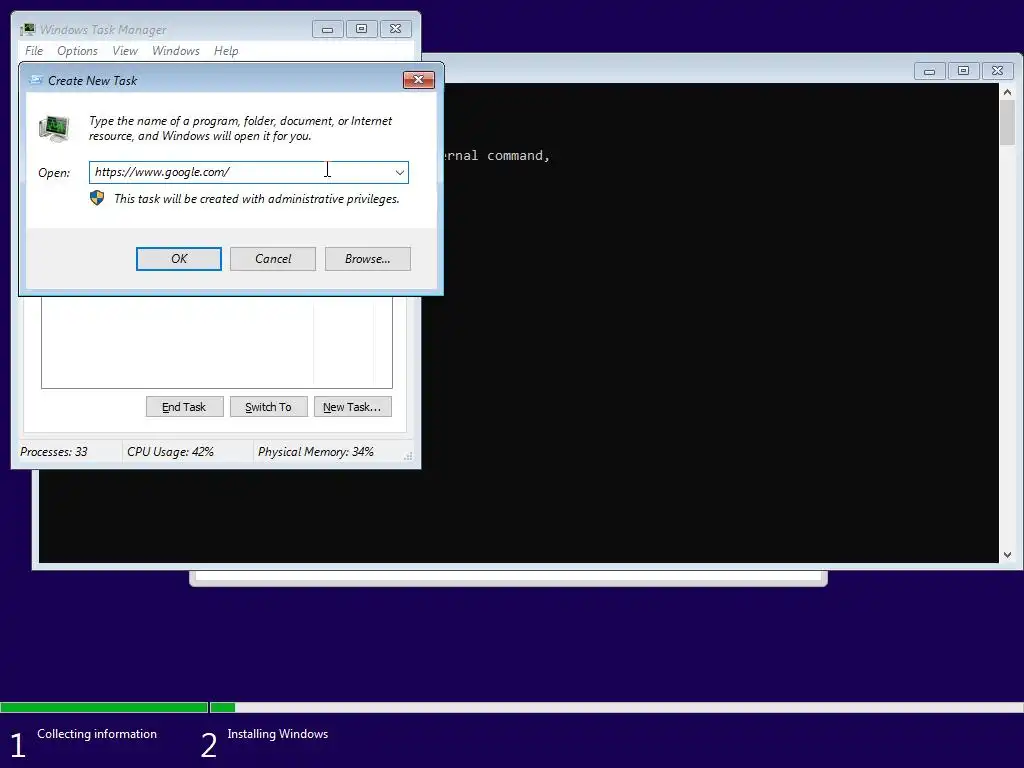The height and width of the screenshot is (768, 1024).
Task: Open the Browse... file picker
Action: point(368,259)
